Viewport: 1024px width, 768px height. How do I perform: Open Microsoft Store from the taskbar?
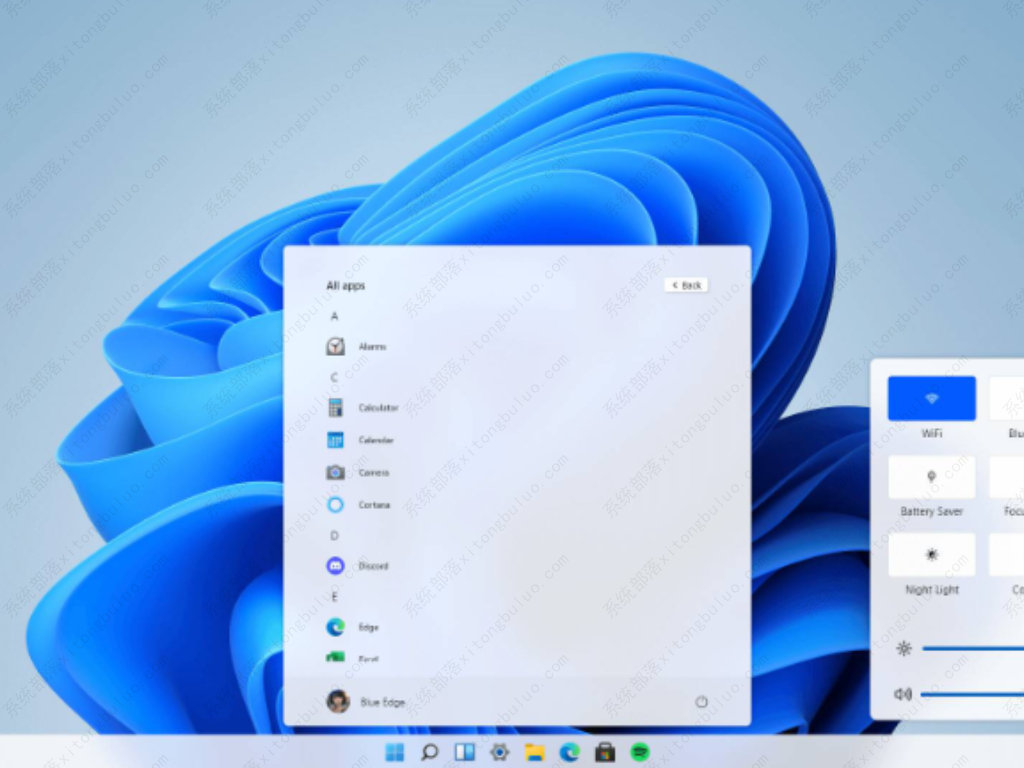pyautogui.click(x=604, y=752)
